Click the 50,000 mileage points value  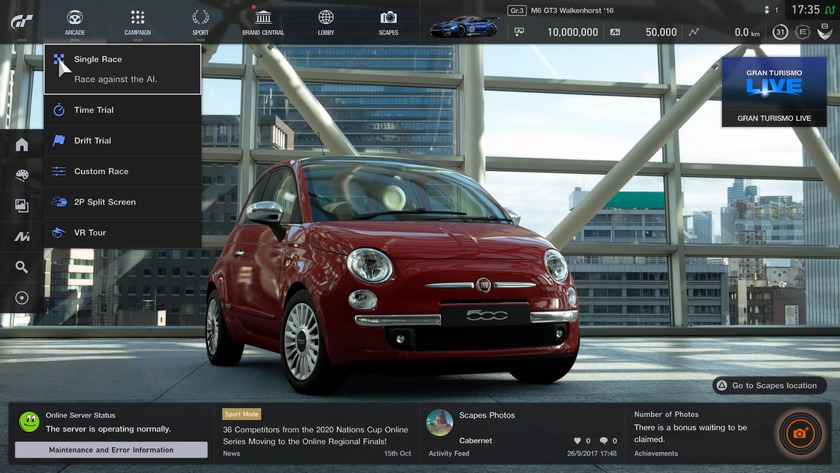click(x=661, y=32)
